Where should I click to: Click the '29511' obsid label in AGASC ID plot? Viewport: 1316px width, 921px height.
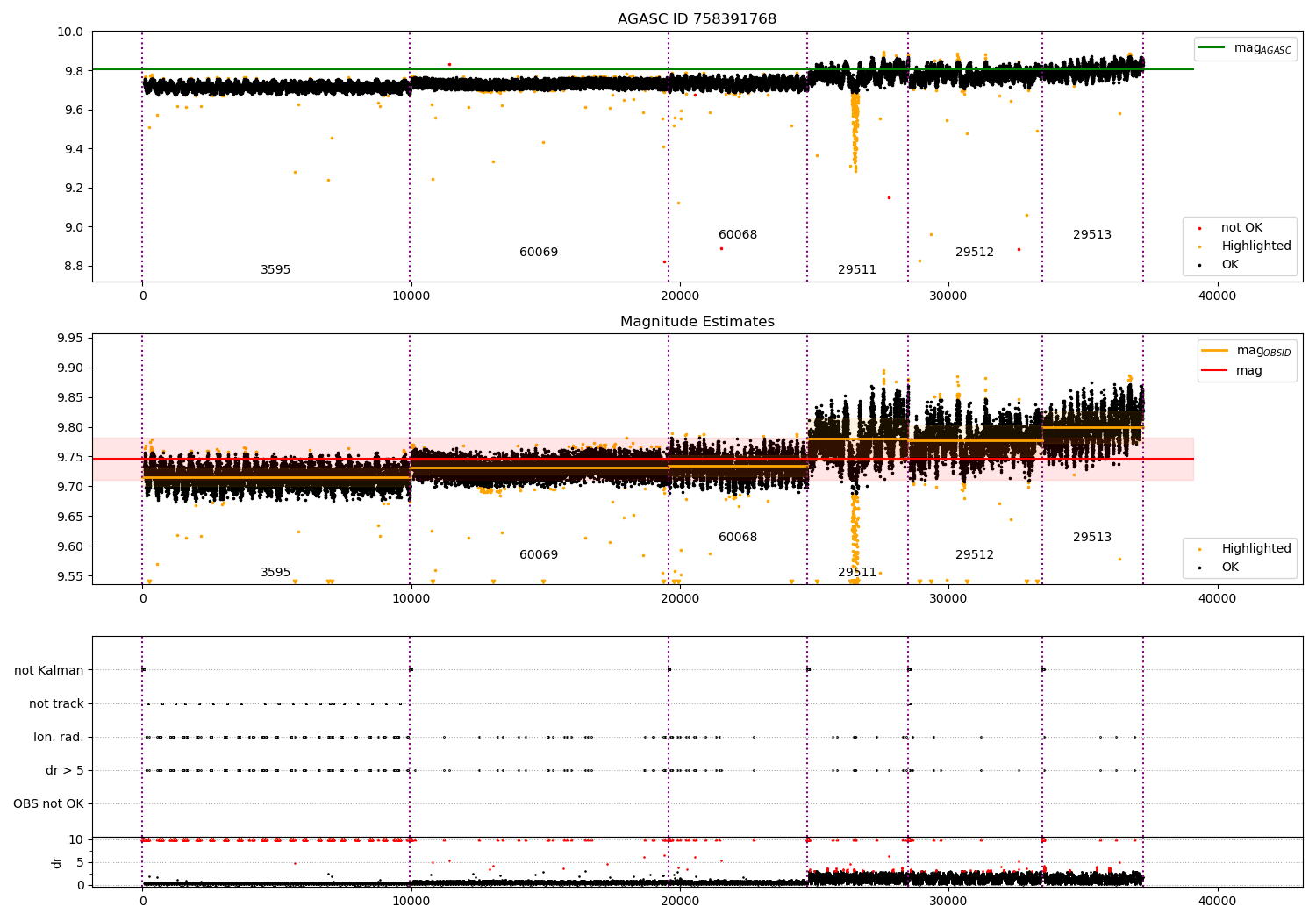[857, 269]
